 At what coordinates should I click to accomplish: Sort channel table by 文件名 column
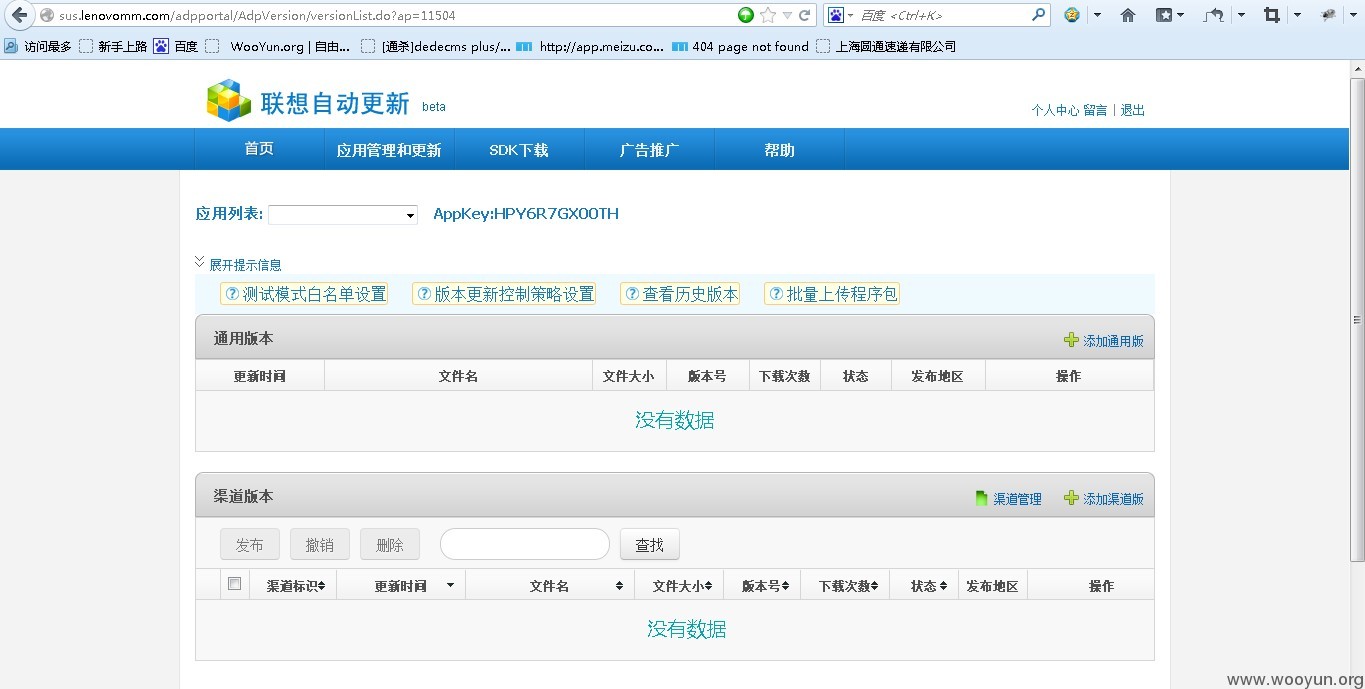click(x=550, y=586)
